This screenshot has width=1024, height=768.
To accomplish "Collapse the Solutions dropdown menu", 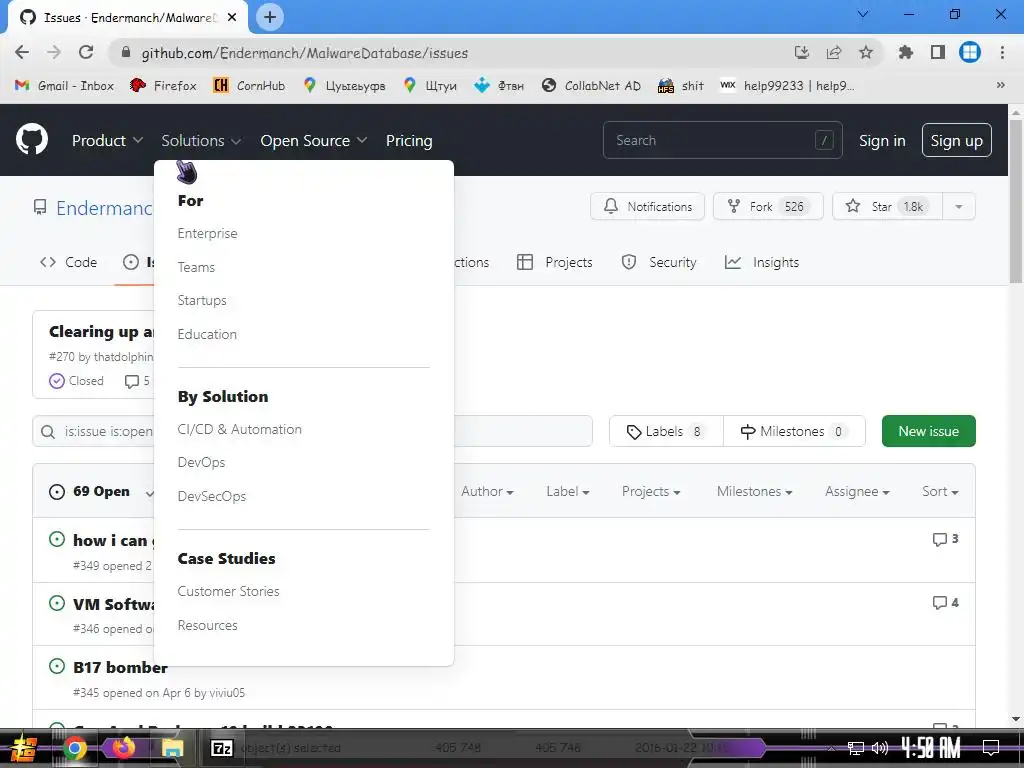I will 201,140.
